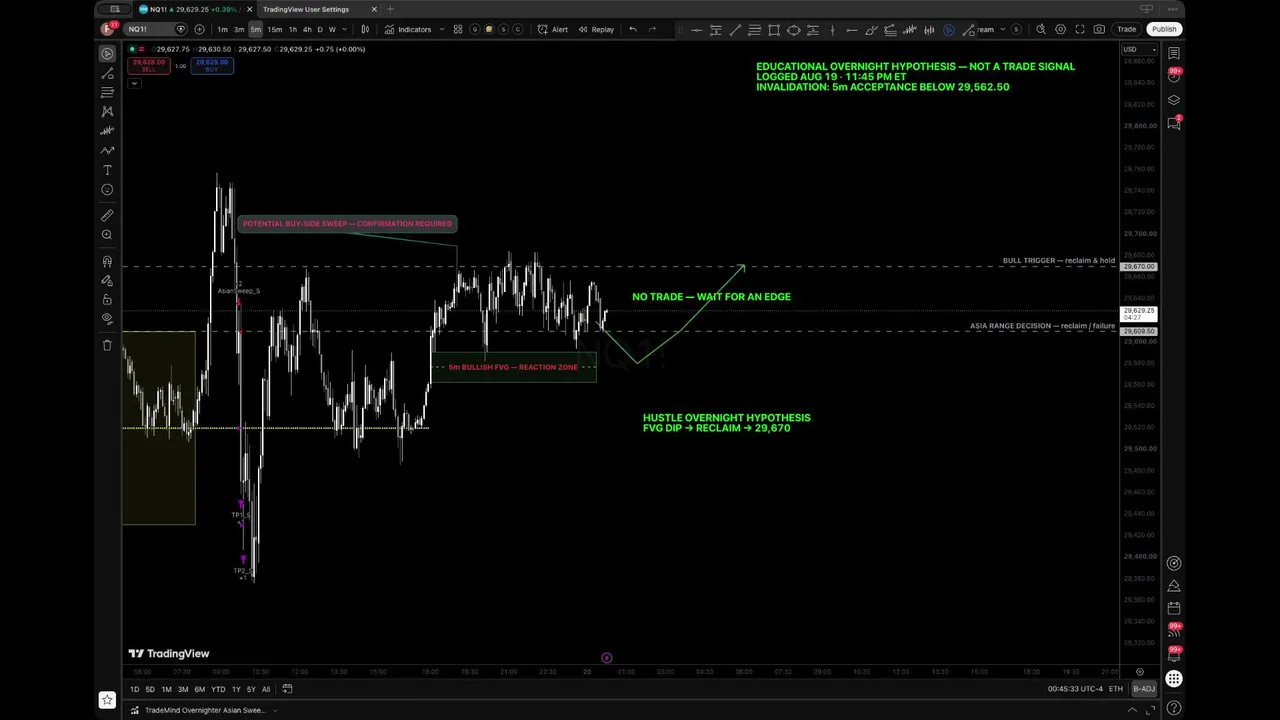Open the go to date calendar icon
This screenshot has width=1280, height=720.
click(287, 688)
